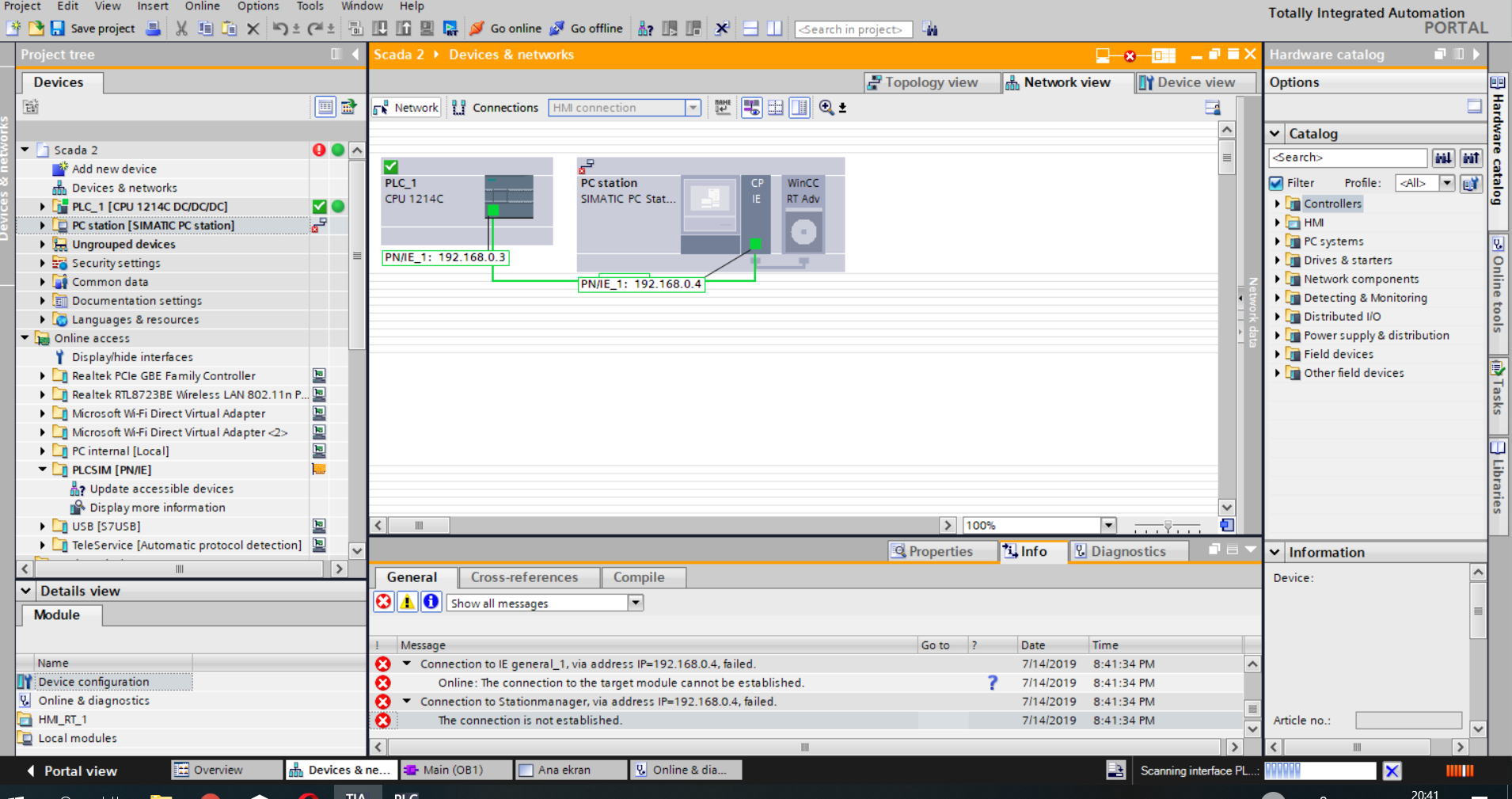The height and width of the screenshot is (799, 1512).
Task: Click the Paste icon in toolbar
Action: pyautogui.click(x=229, y=29)
